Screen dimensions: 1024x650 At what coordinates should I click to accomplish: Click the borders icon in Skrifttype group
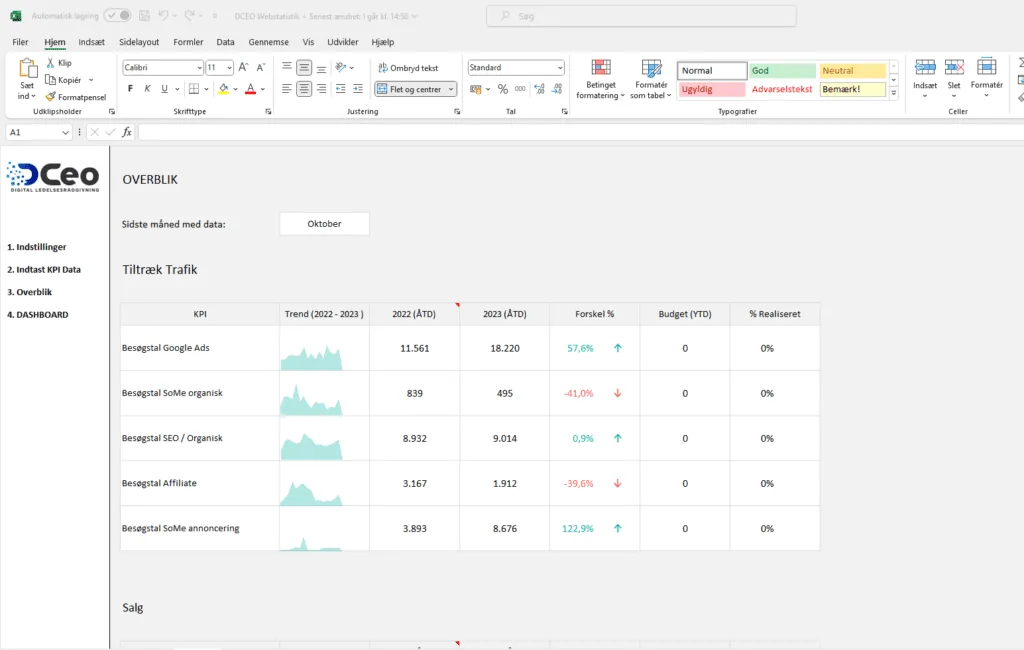click(194, 89)
